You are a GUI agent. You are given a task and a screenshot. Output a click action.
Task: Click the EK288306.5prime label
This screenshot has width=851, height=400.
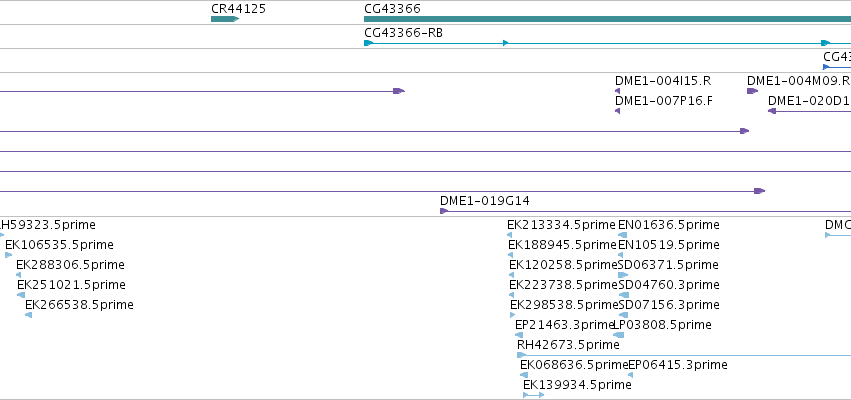click(70, 265)
